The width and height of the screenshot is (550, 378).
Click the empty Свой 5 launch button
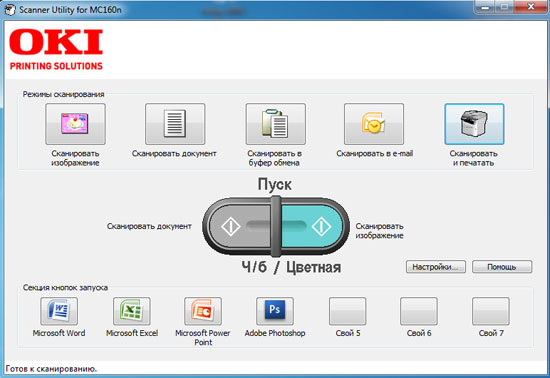point(348,311)
